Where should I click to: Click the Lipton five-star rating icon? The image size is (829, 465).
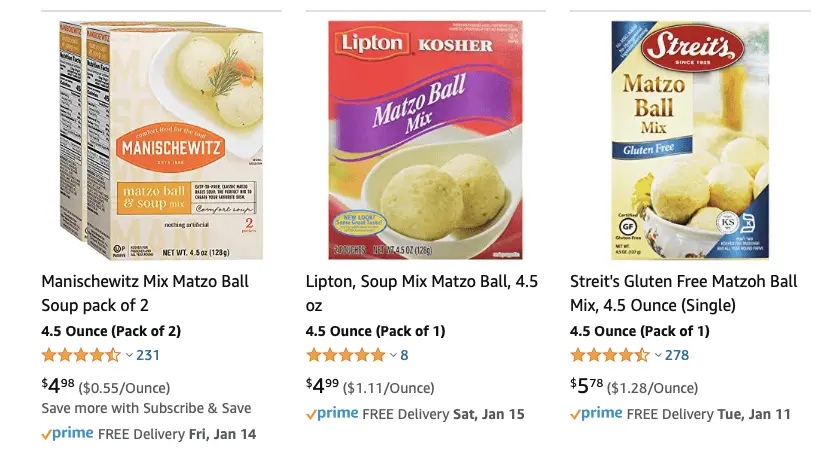coord(345,355)
